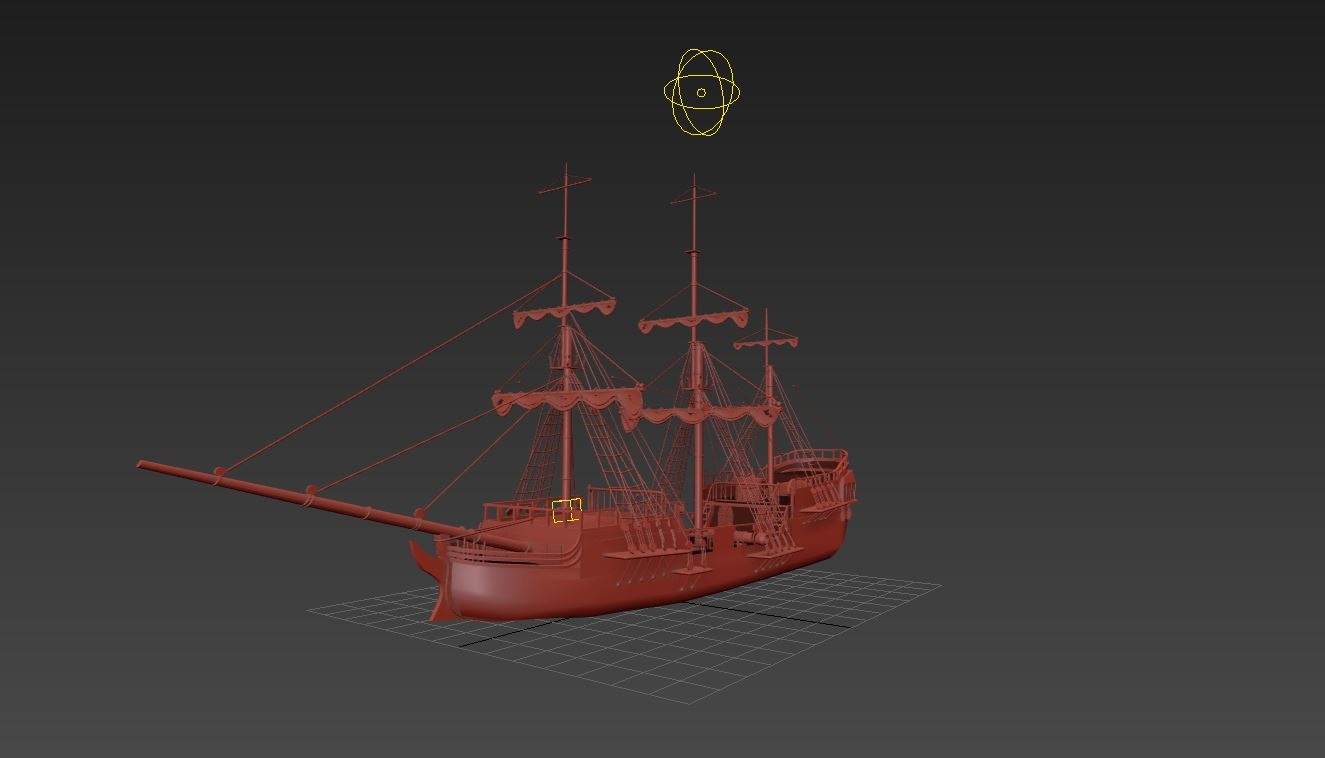Click the home grid's far right corner
This screenshot has height=758, width=1325.
pyautogui.click(x=939, y=585)
